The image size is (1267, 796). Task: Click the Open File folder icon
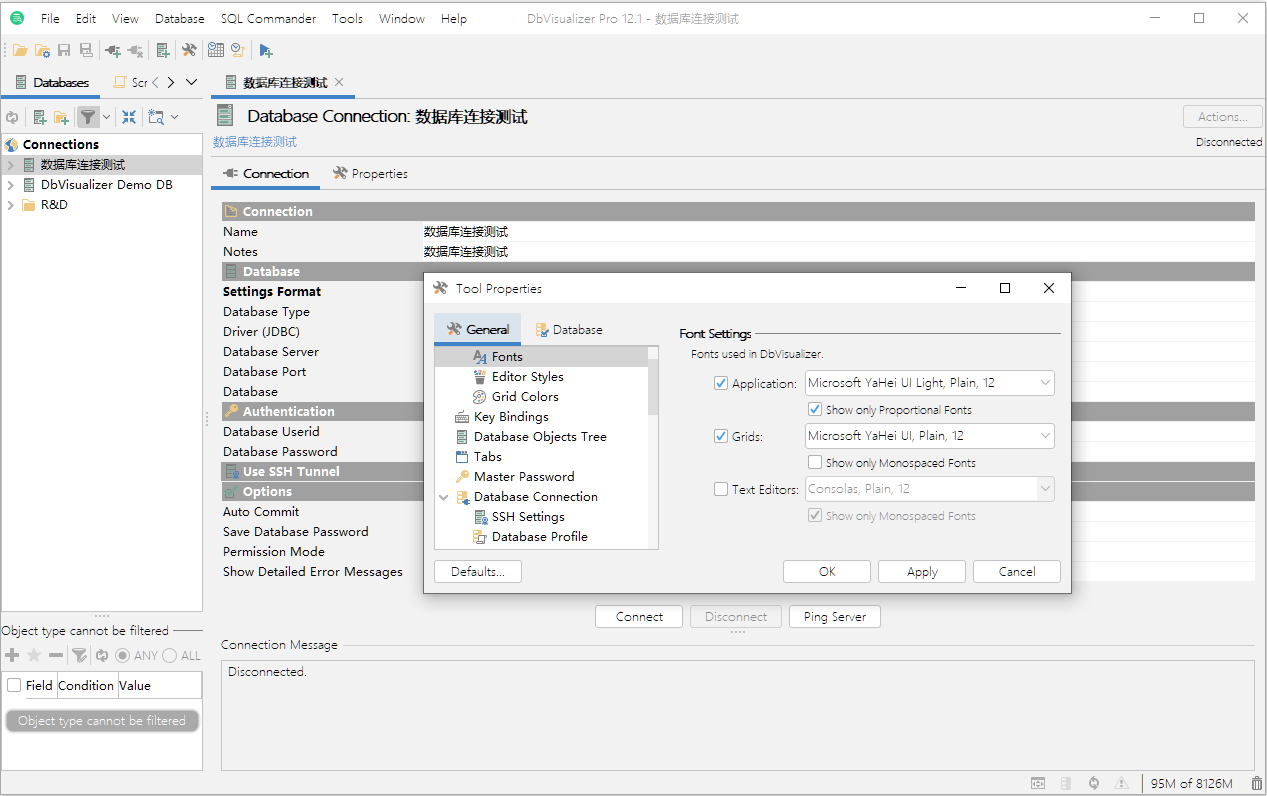pyautogui.click(x=20, y=50)
